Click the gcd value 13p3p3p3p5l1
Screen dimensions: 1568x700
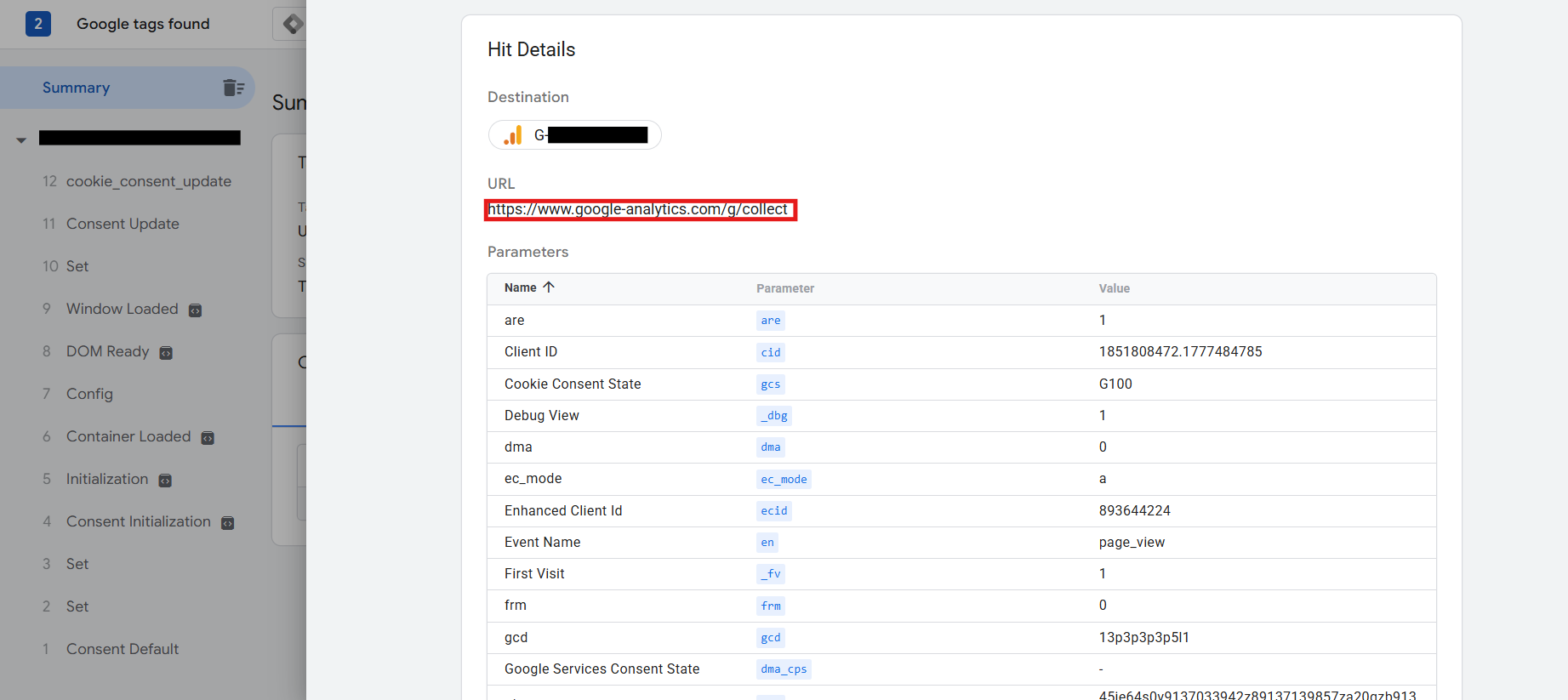(x=1143, y=638)
